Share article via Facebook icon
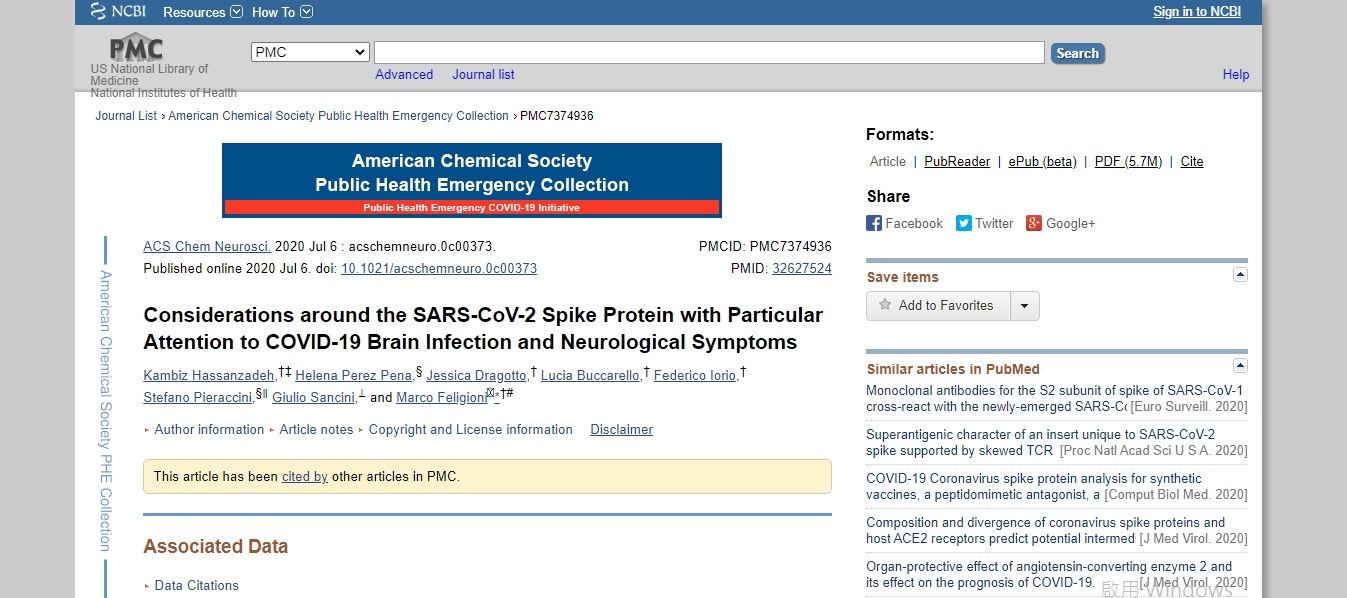The height and width of the screenshot is (598, 1347). point(874,224)
